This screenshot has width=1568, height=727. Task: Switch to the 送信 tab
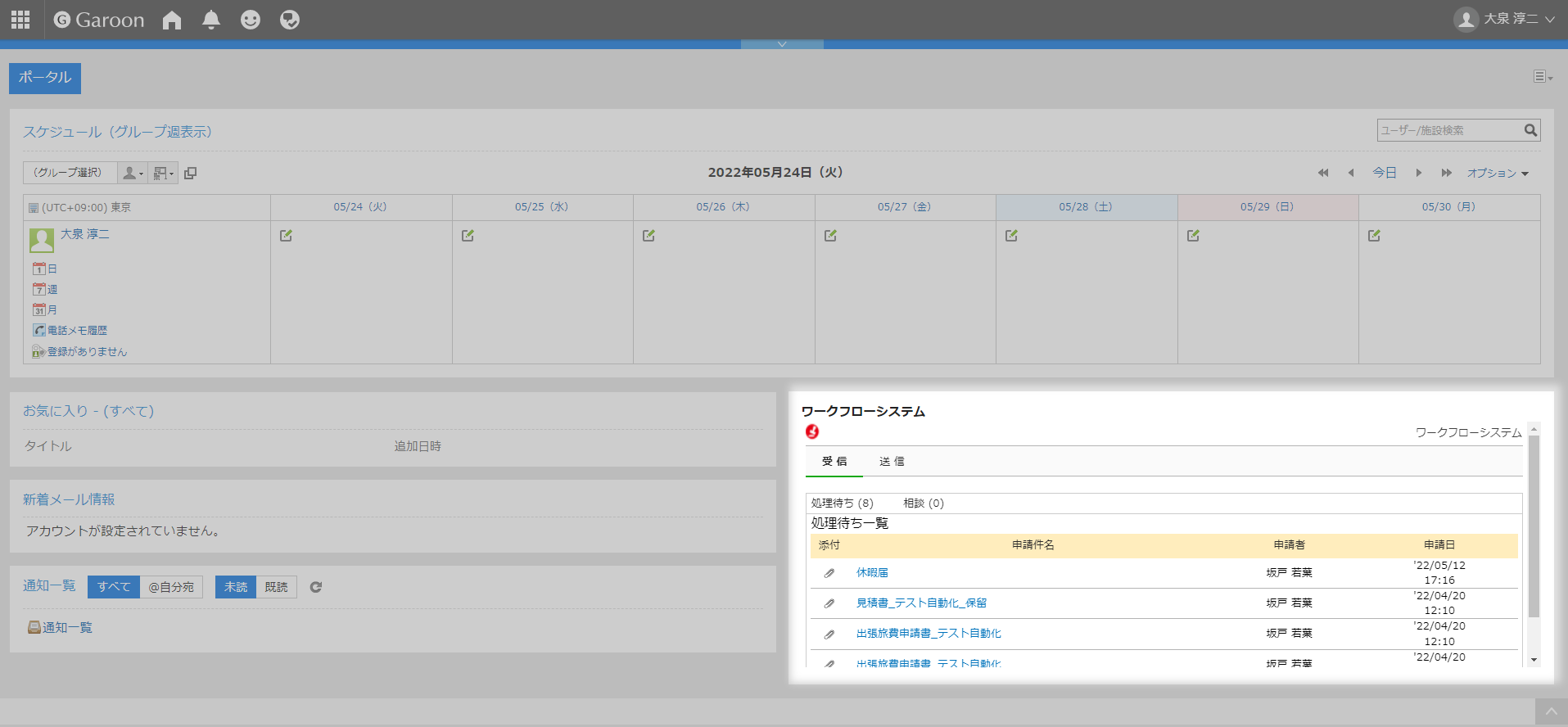pyautogui.click(x=892, y=462)
